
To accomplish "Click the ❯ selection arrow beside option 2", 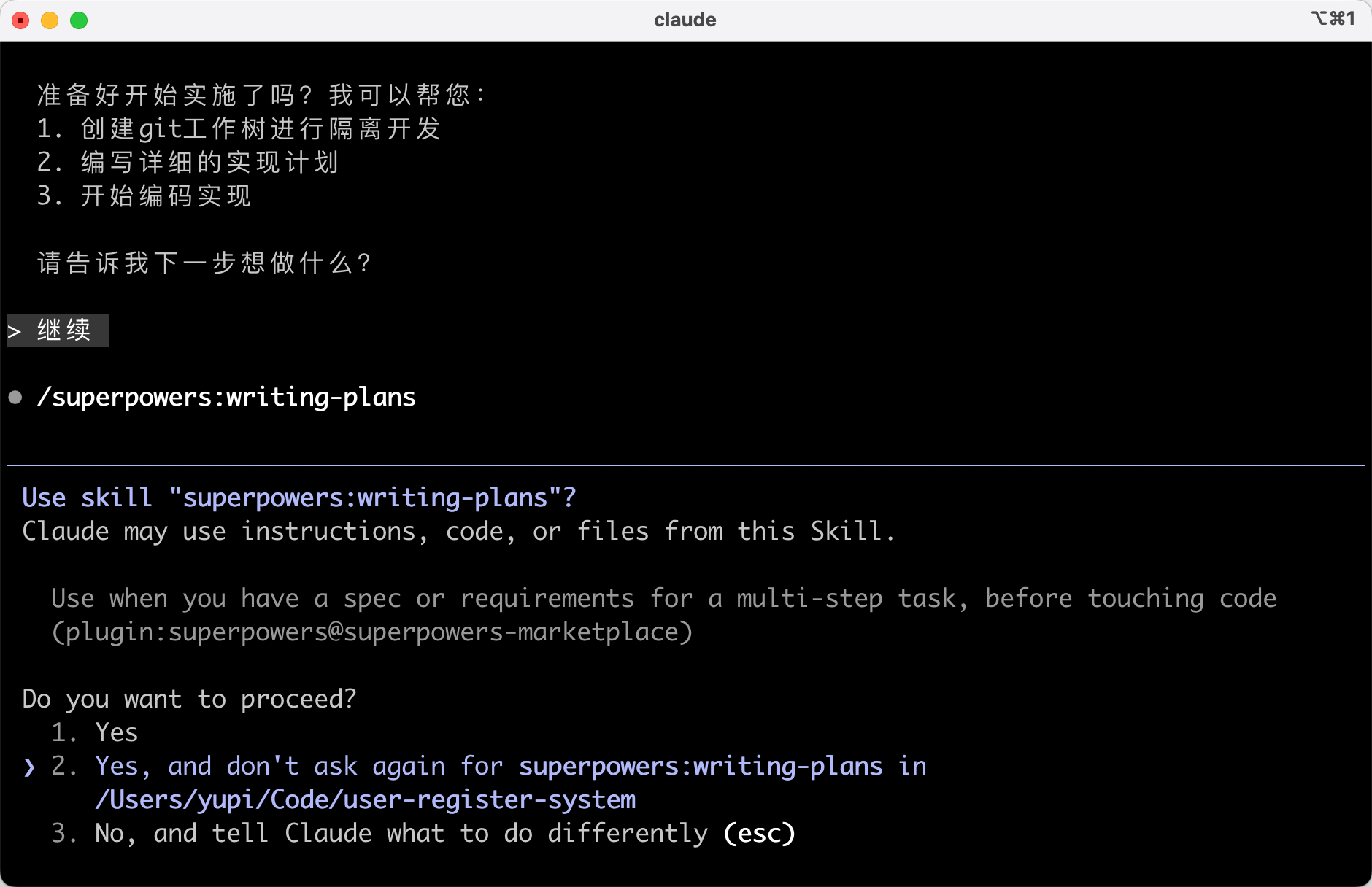I will (x=28, y=767).
